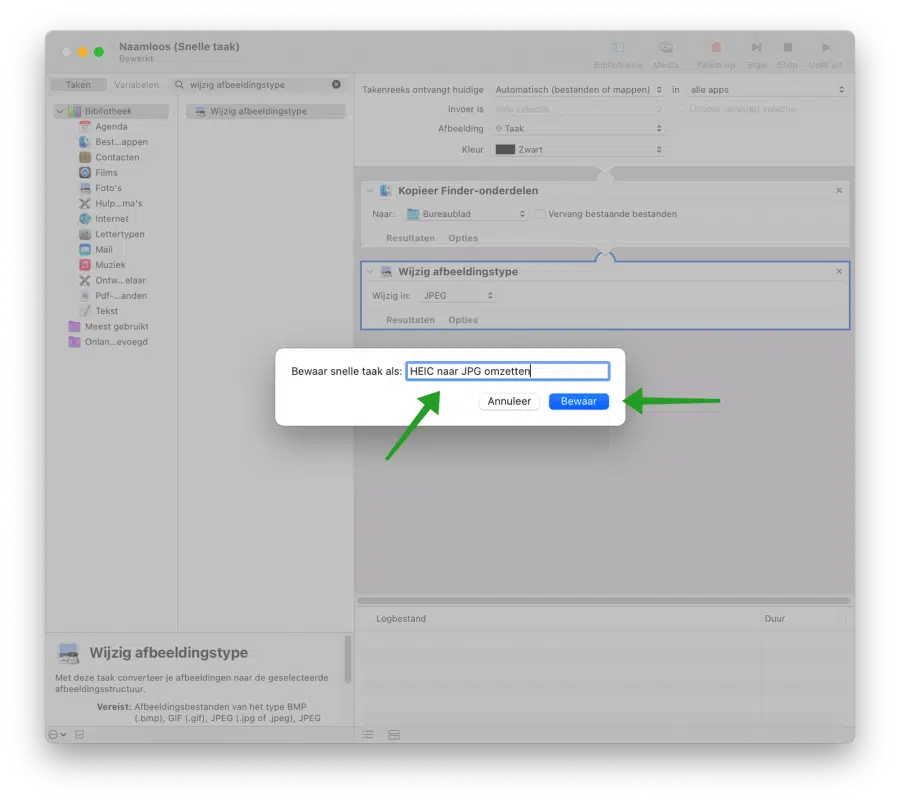Select the Mail category
The height and width of the screenshot is (803, 900).
103,249
